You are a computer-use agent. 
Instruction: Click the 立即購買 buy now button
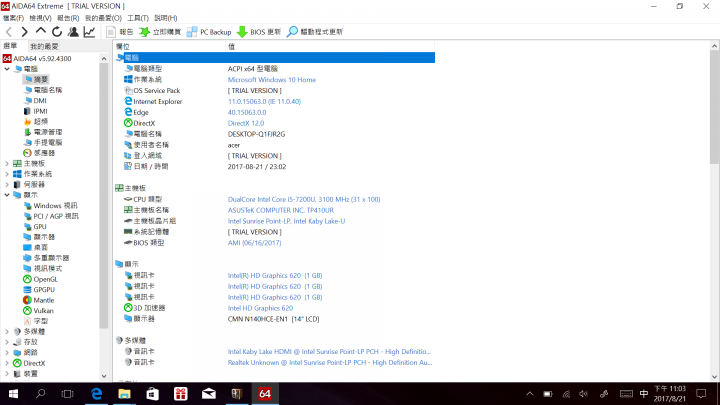(x=160, y=32)
